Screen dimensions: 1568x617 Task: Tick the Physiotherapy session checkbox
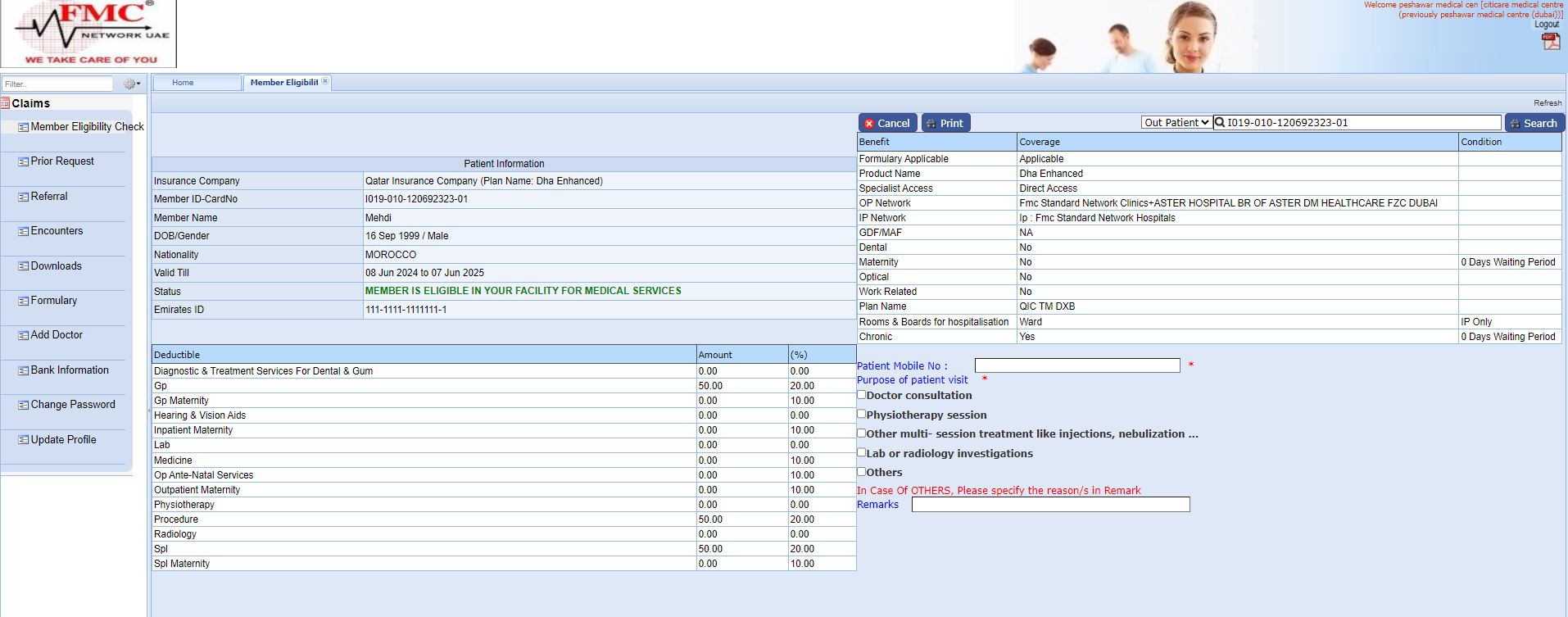point(862,414)
